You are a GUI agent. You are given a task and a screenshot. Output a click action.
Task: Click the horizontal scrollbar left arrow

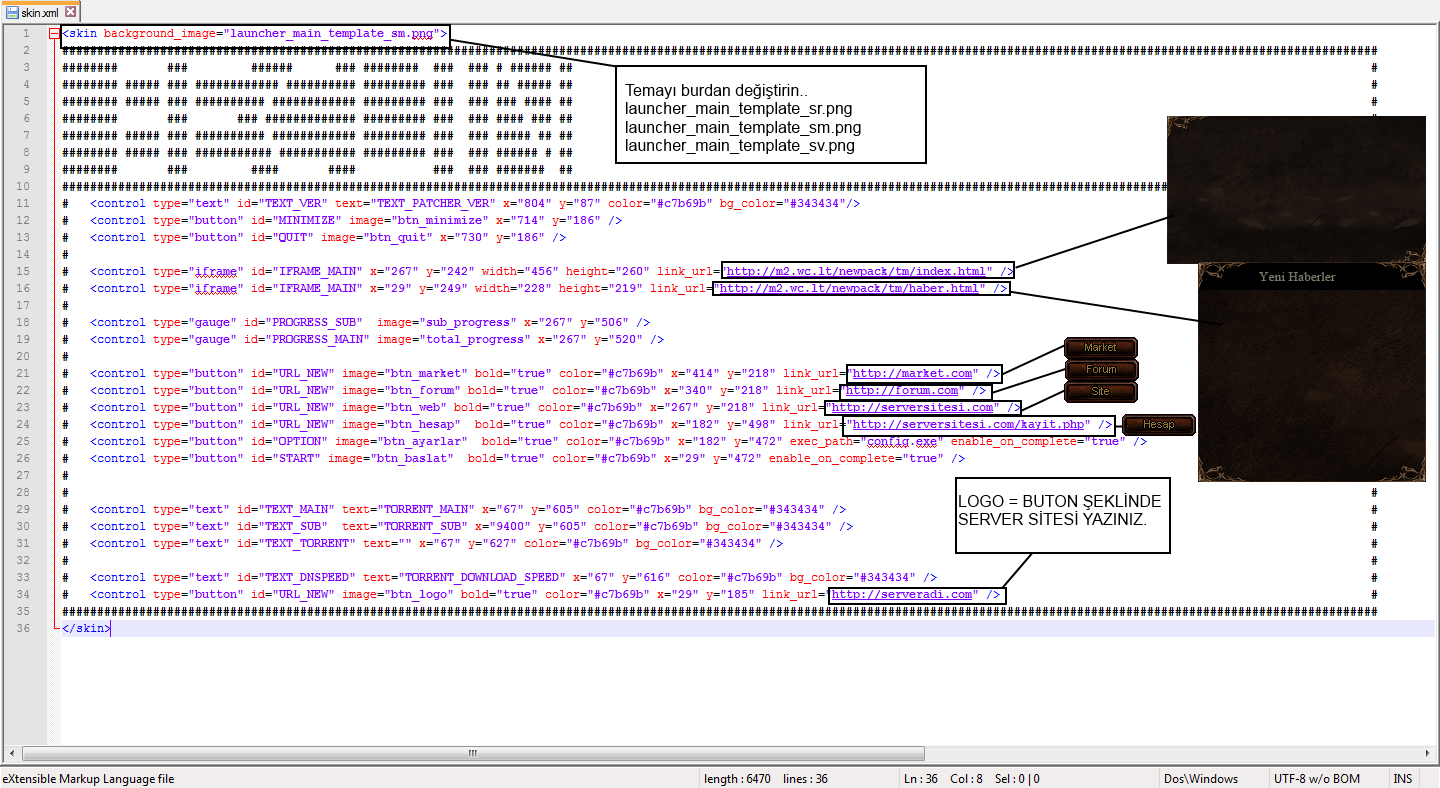(x=13, y=753)
